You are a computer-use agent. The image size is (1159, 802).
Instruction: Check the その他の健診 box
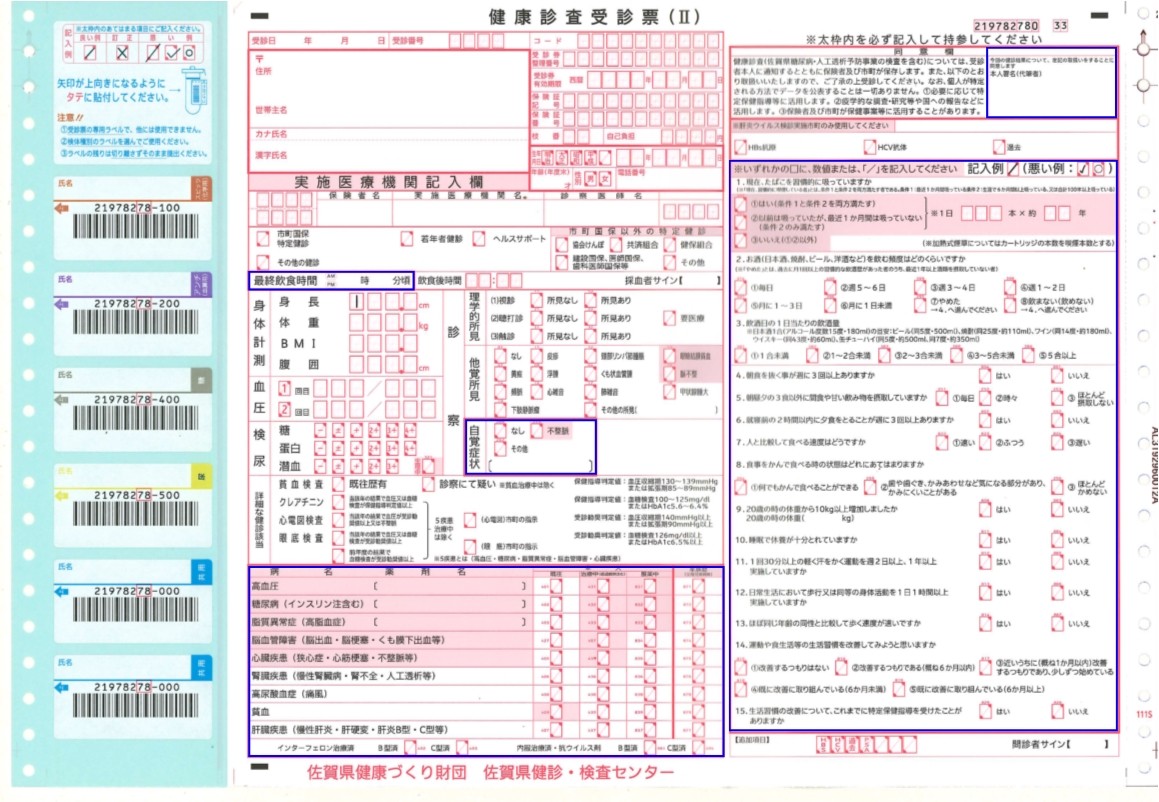tap(262, 262)
